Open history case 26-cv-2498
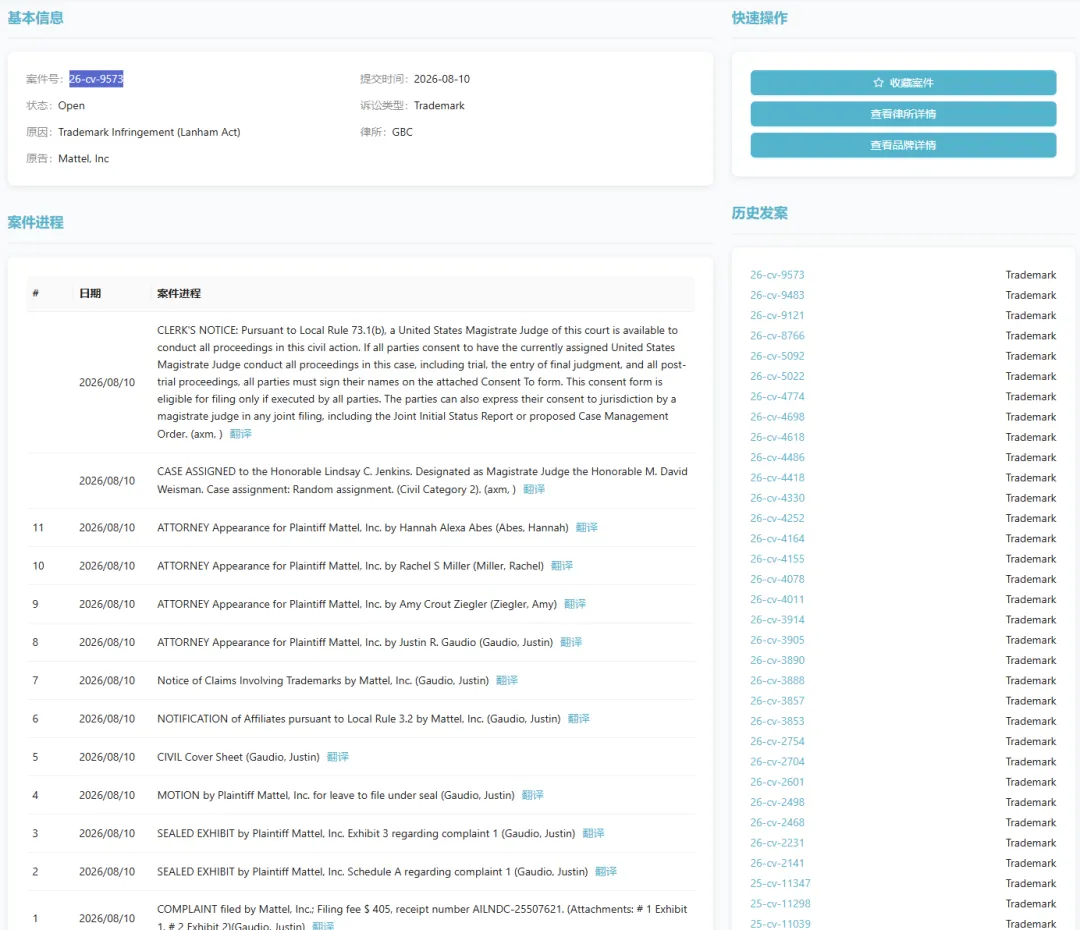This screenshot has width=1080, height=930. [777, 803]
